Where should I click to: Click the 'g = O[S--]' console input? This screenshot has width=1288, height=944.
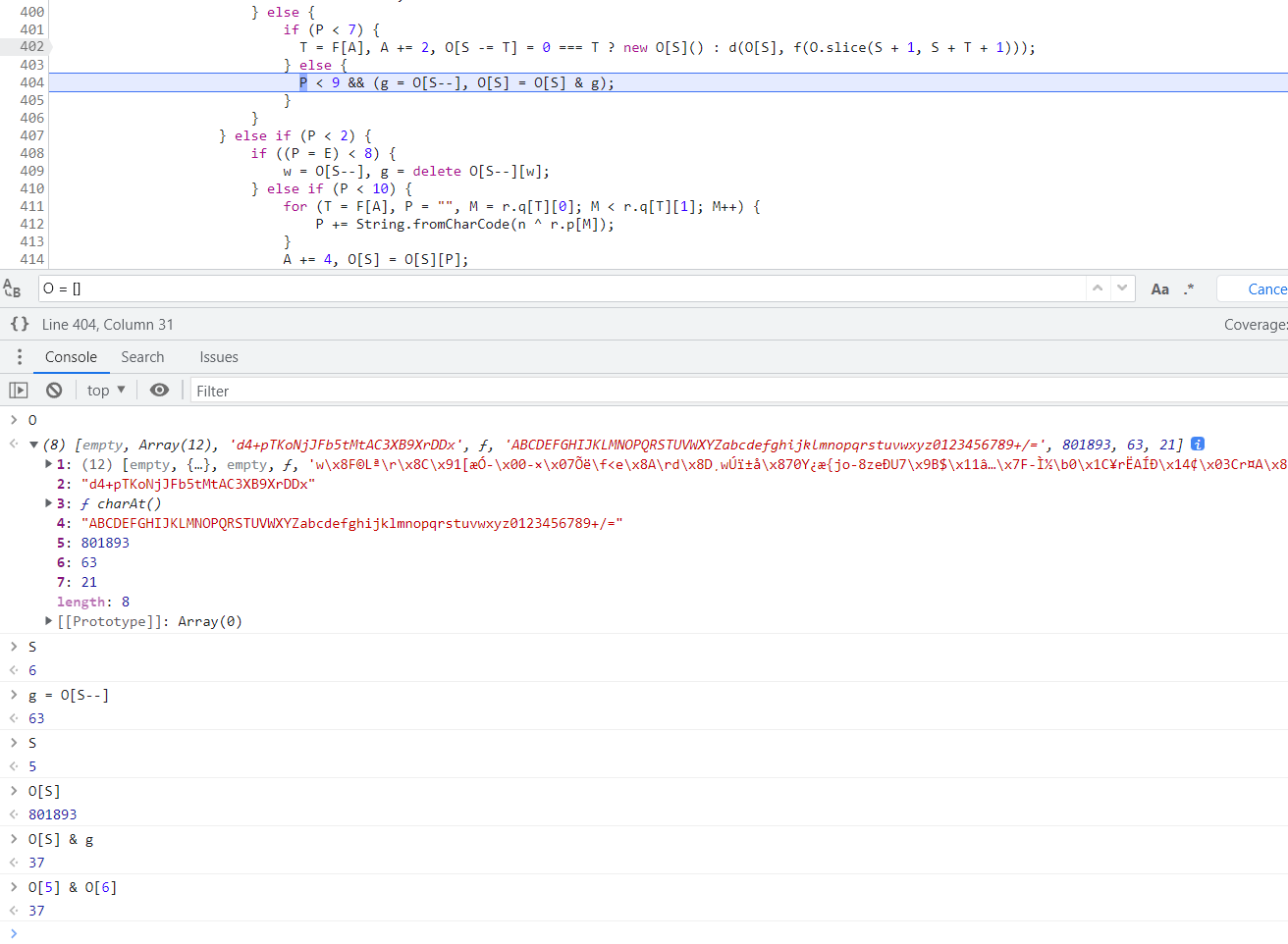coord(69,695)
